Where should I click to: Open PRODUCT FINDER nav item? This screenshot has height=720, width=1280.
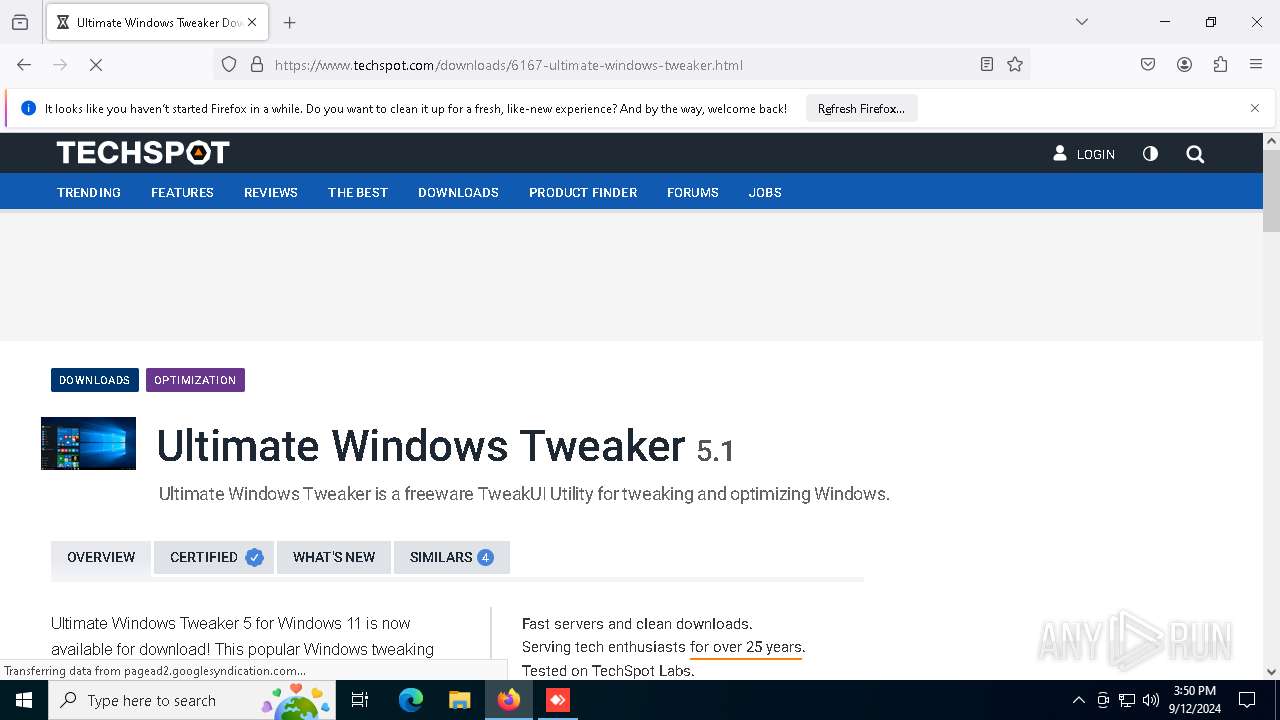583,192
